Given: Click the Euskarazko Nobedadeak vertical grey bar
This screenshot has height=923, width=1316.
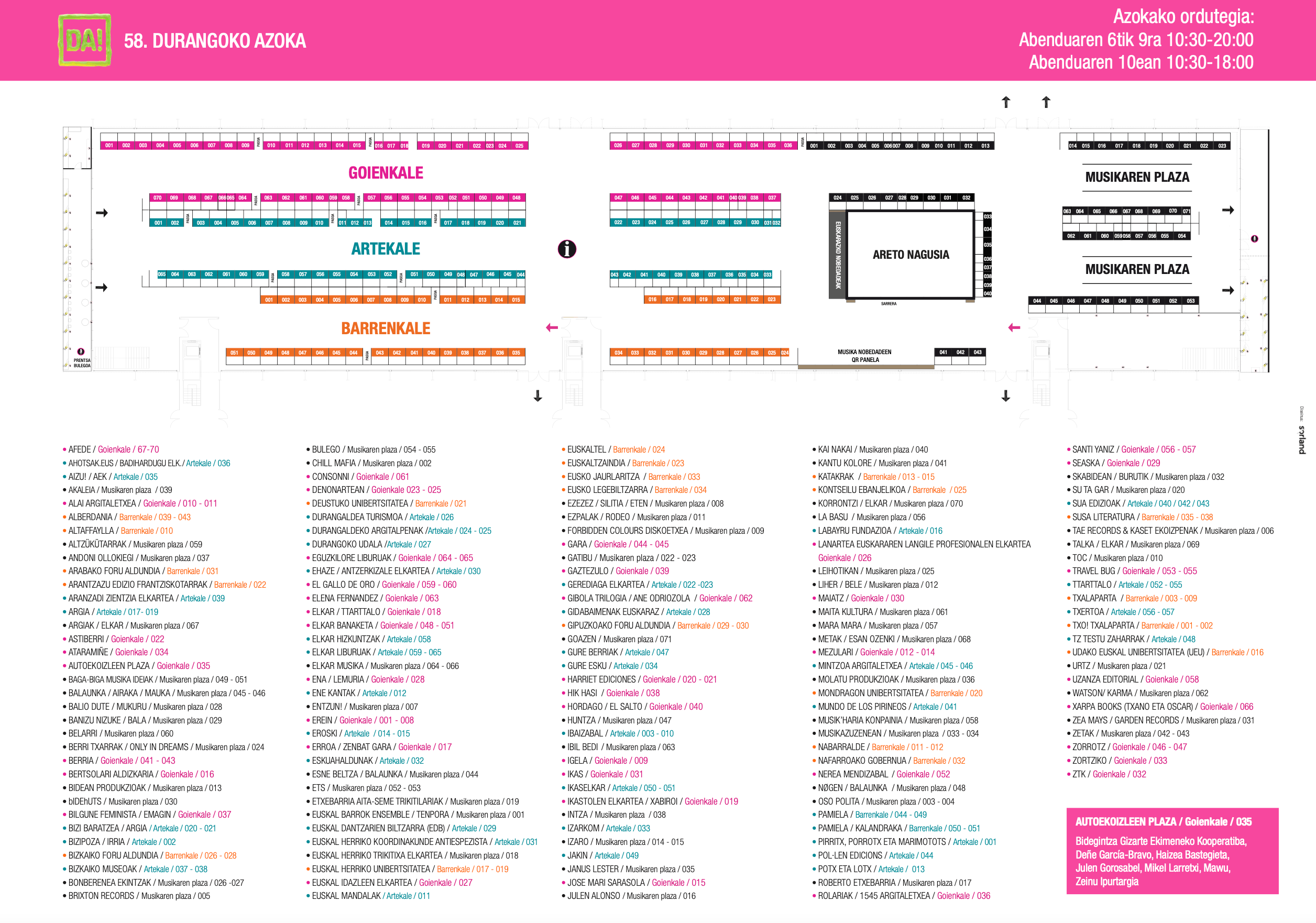Looking at the screenshot, I should (x=837, y=255).
